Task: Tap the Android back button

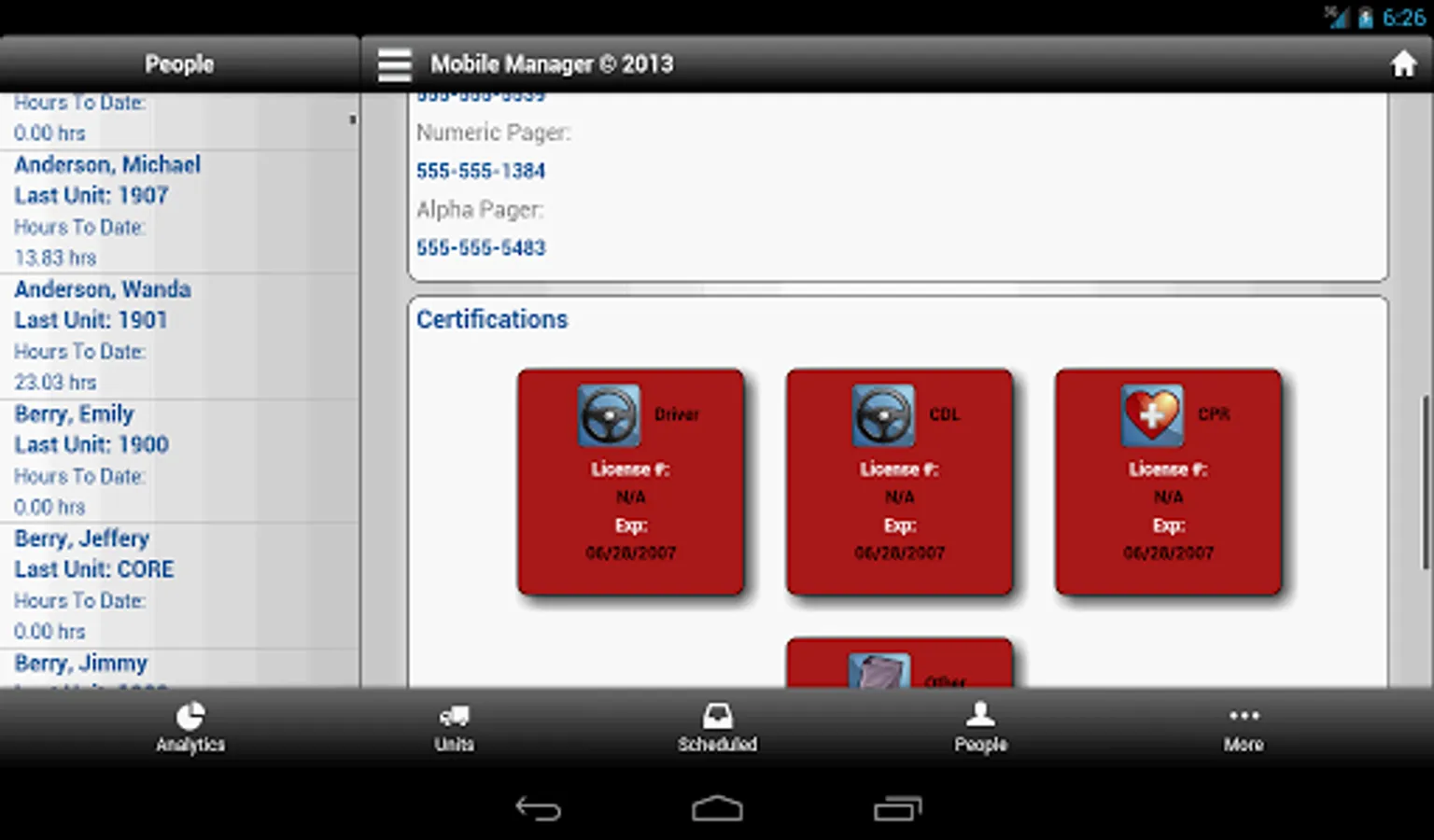Action: tap(539, 808)
